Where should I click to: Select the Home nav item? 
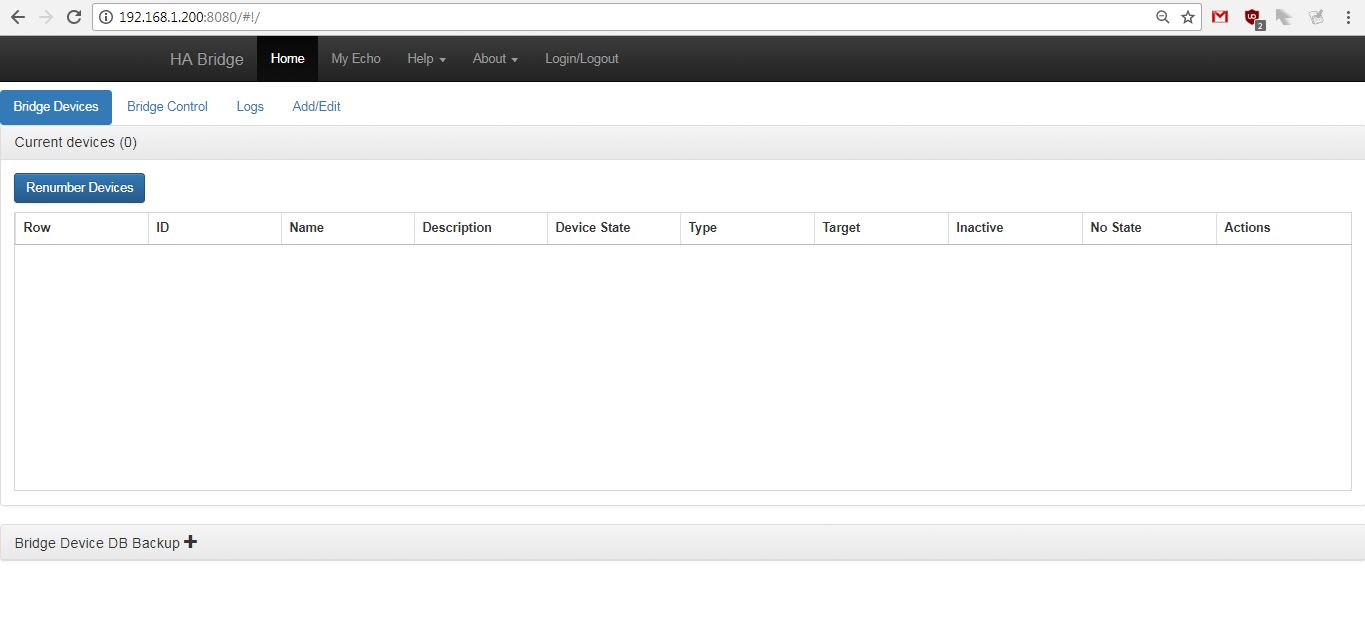point(287,59)
